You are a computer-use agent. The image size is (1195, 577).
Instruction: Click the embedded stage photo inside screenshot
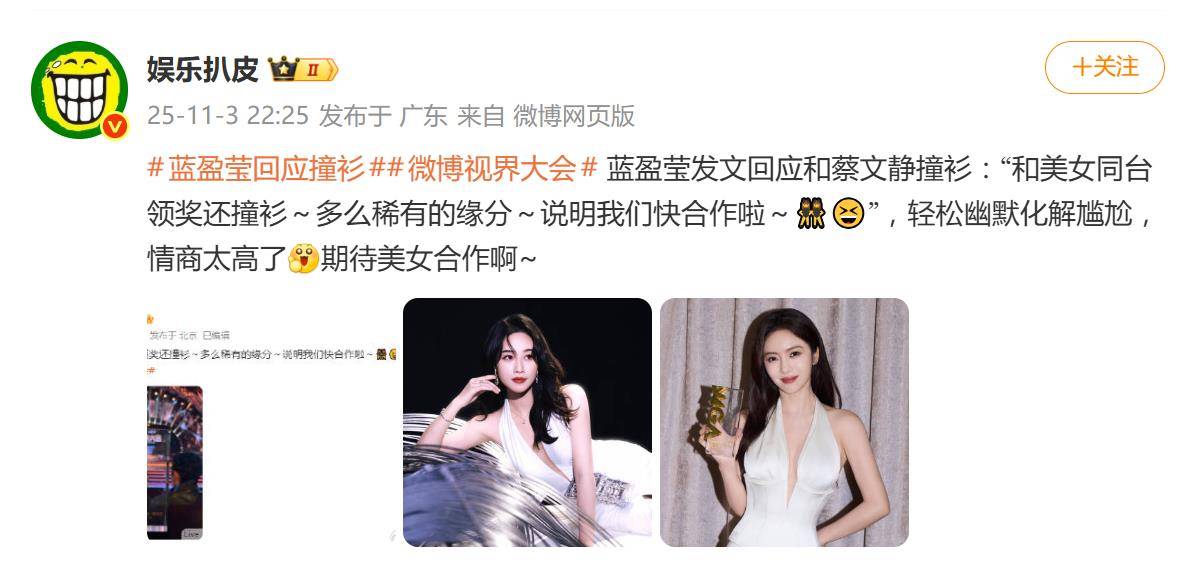point(175,463)
